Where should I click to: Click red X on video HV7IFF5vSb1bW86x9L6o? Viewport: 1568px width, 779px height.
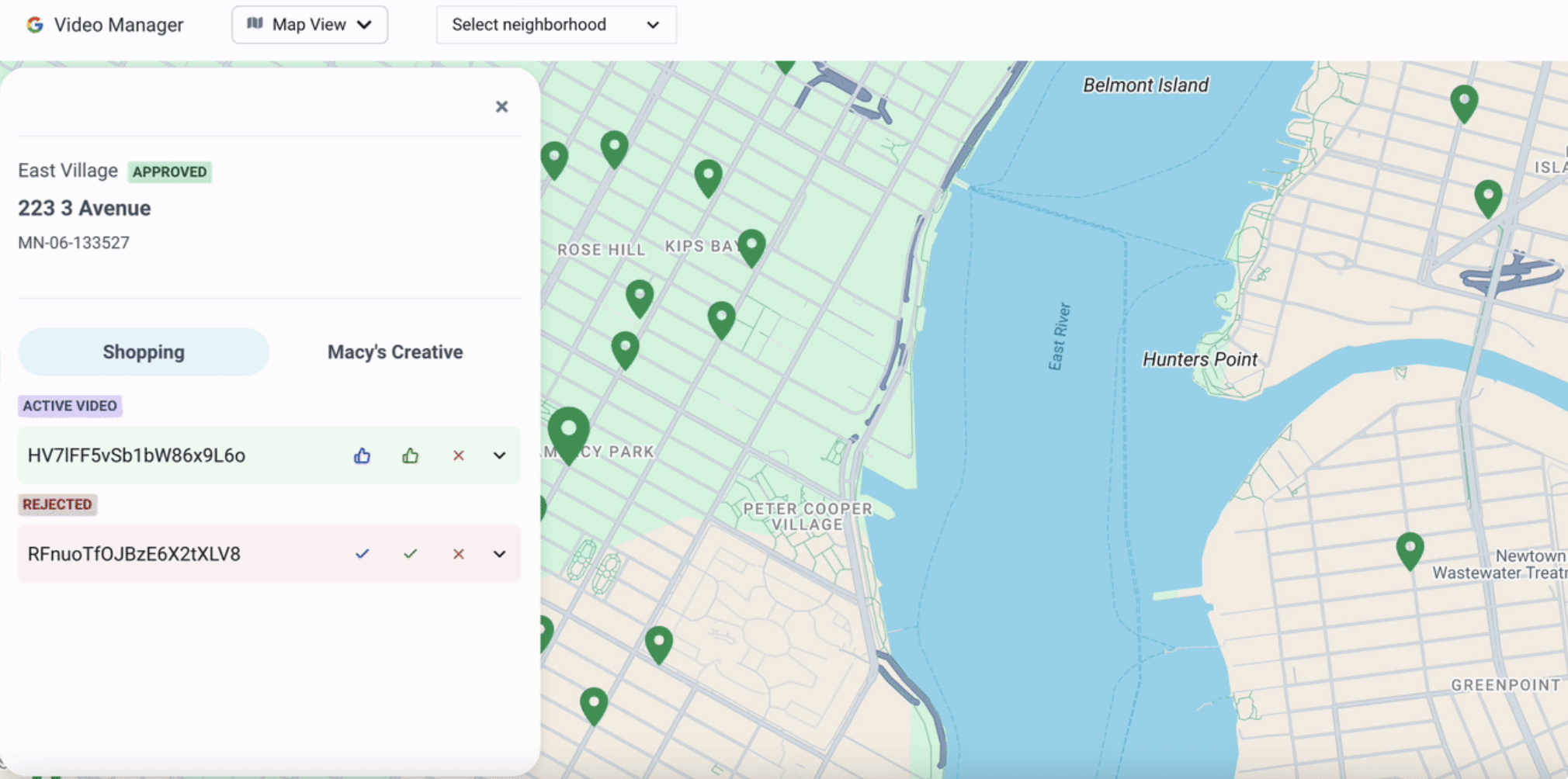click(x=458, y=455)
